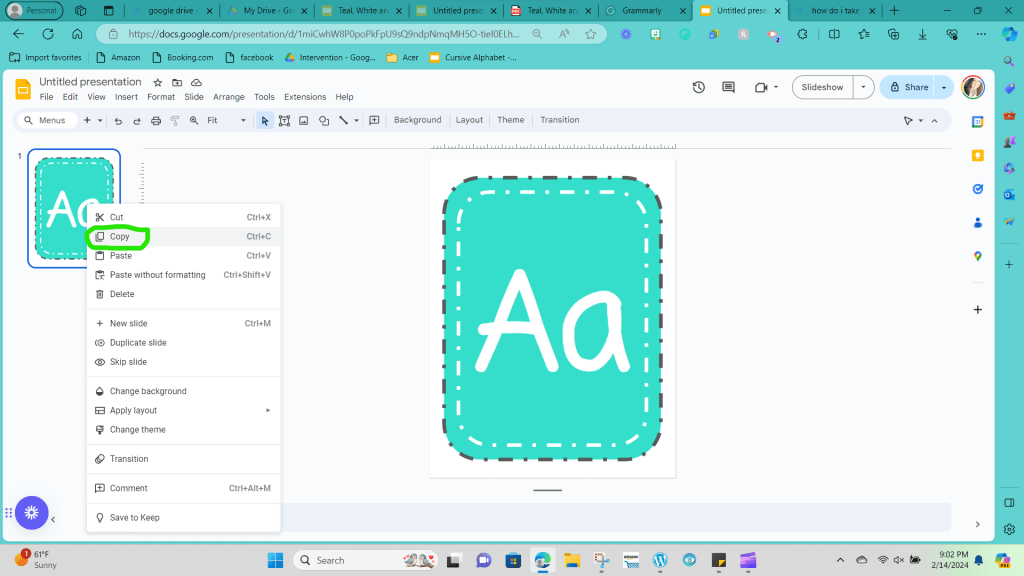The width and height of the screenshot is (1024, 576).
Task: Click the Background button in the toolbar
Action: [x=417, y=120]
